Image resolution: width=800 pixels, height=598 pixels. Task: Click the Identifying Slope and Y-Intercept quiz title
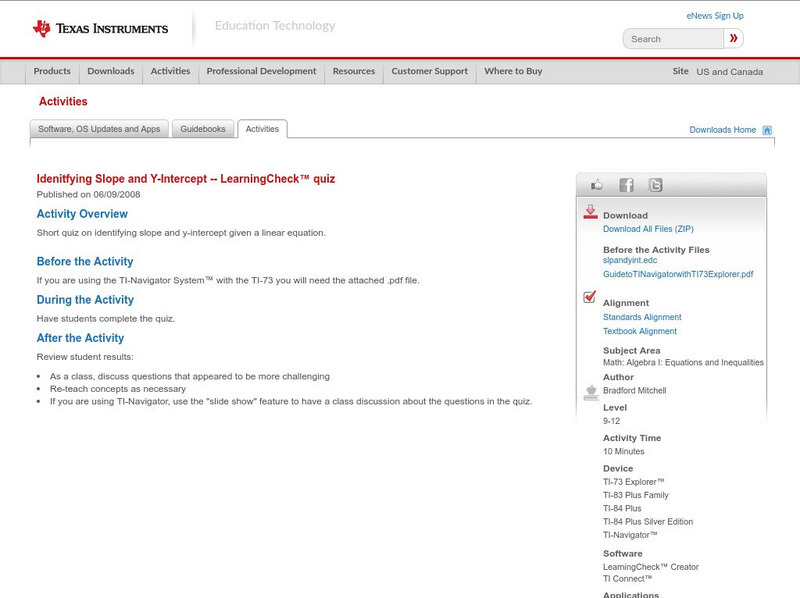(x=186, y=179)
